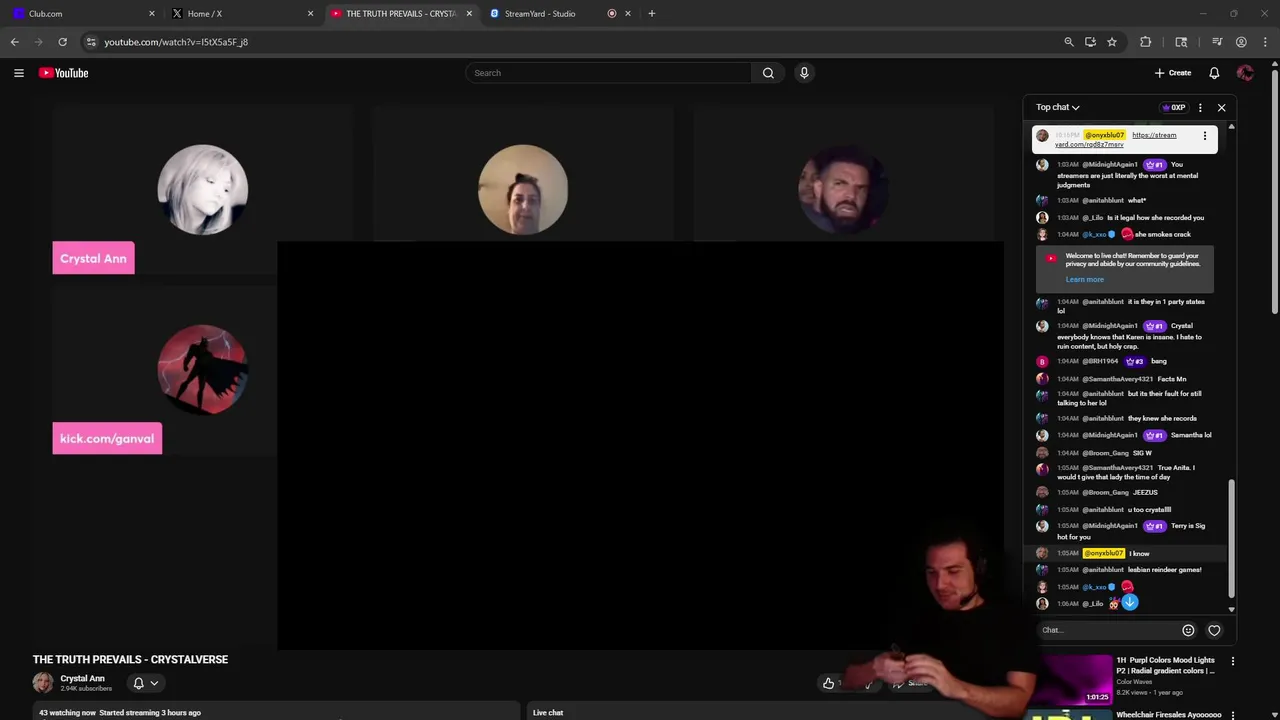The height and width of the screenshot is (720, 1280).
Task: Send a heart reaction in live chat
Action: coord(1214,630)
